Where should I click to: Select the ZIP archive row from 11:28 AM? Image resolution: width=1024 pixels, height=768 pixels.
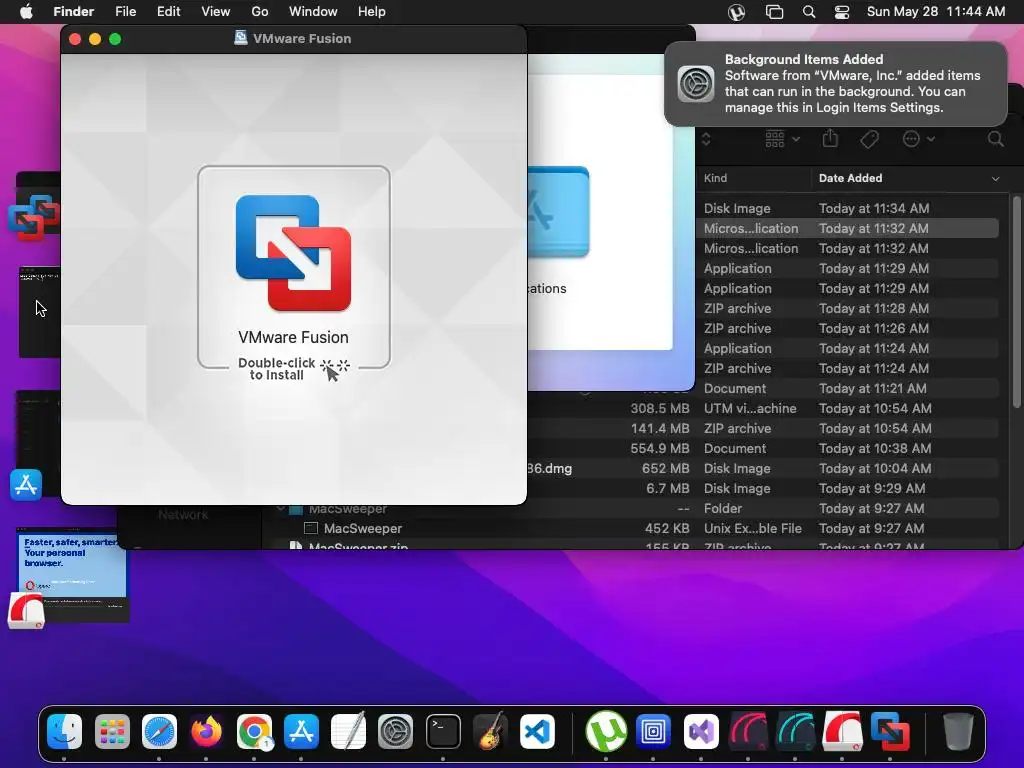tap(848, 308)
